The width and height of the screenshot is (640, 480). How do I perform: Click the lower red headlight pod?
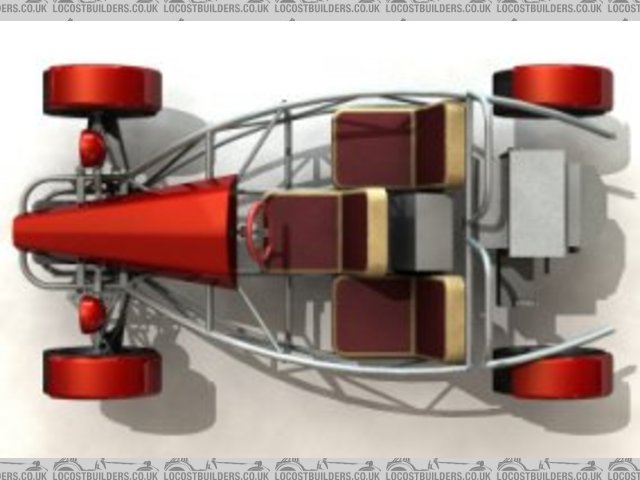[92, 313]
